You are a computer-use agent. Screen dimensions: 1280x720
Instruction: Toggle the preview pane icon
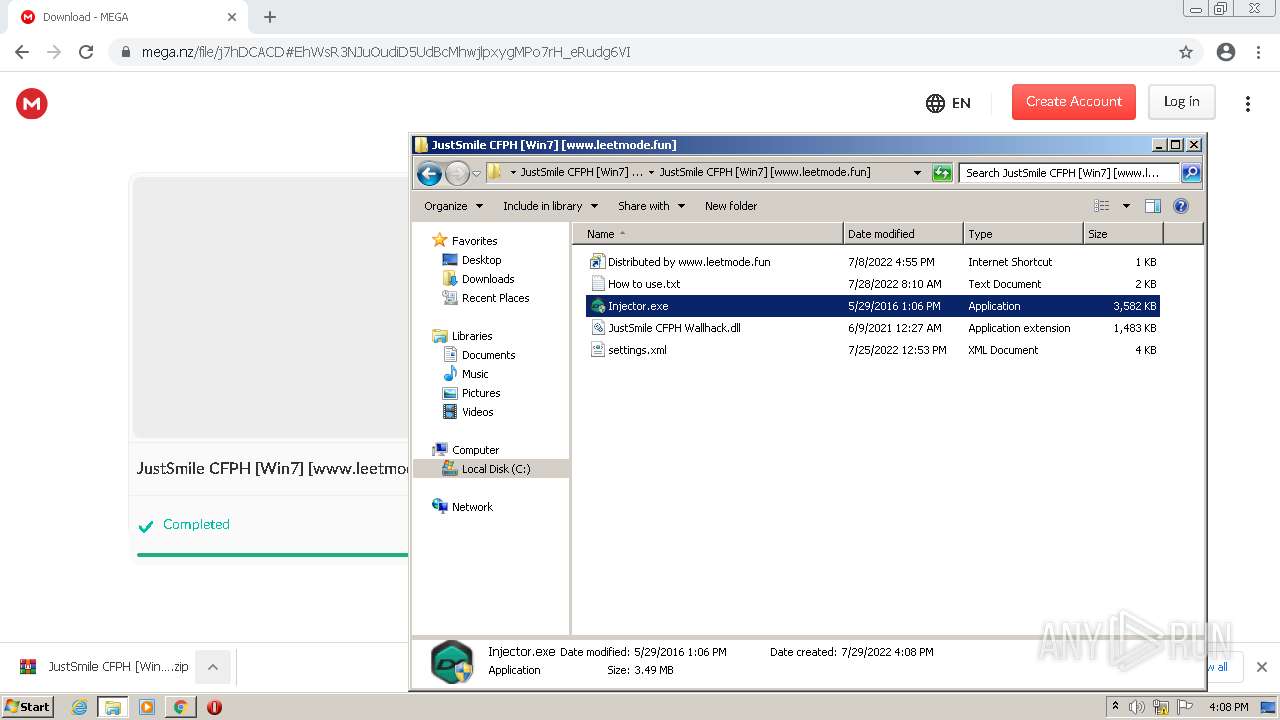coord(1152,206)
